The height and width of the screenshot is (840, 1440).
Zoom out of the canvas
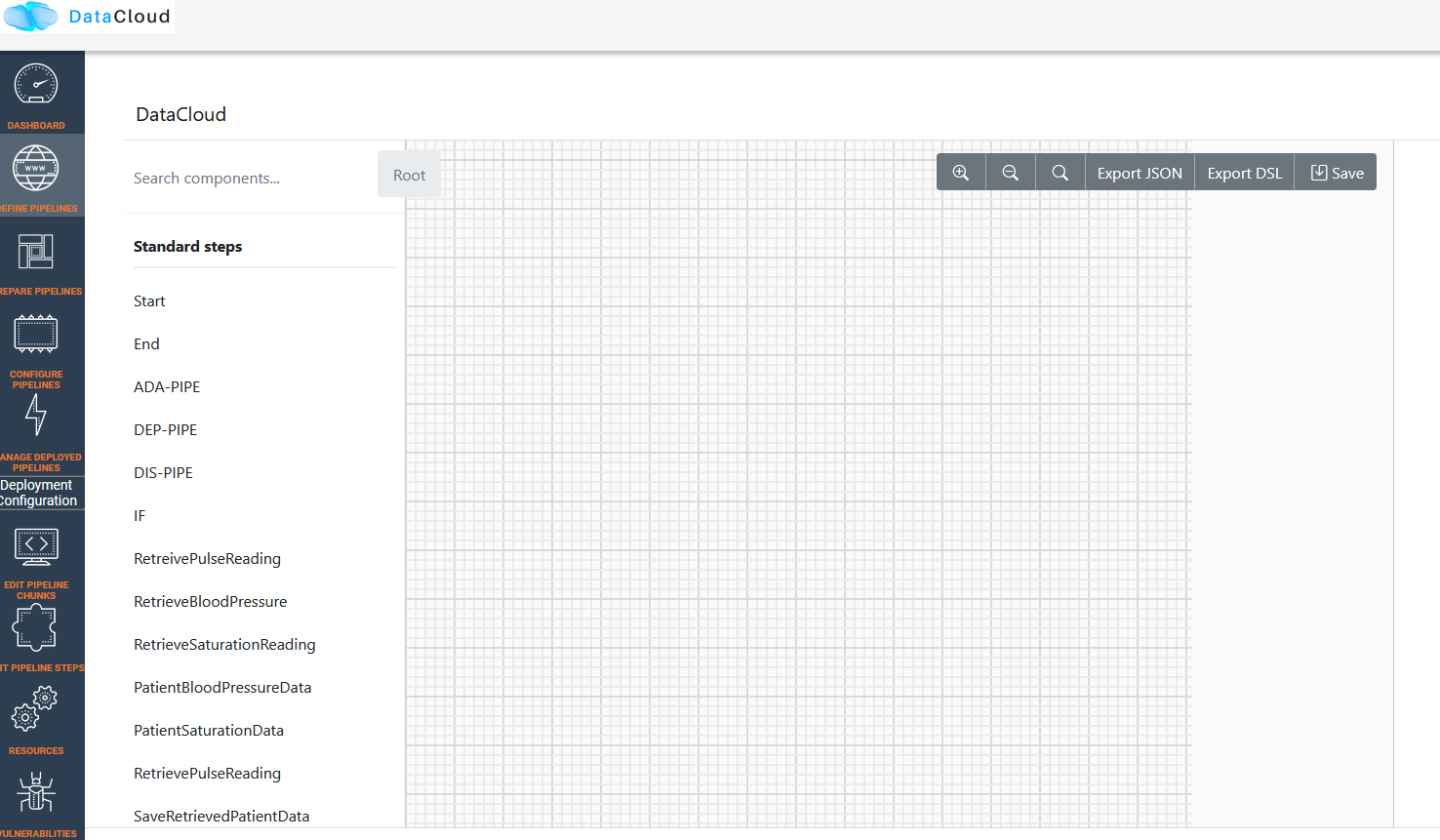click(x=1011, y=173)
